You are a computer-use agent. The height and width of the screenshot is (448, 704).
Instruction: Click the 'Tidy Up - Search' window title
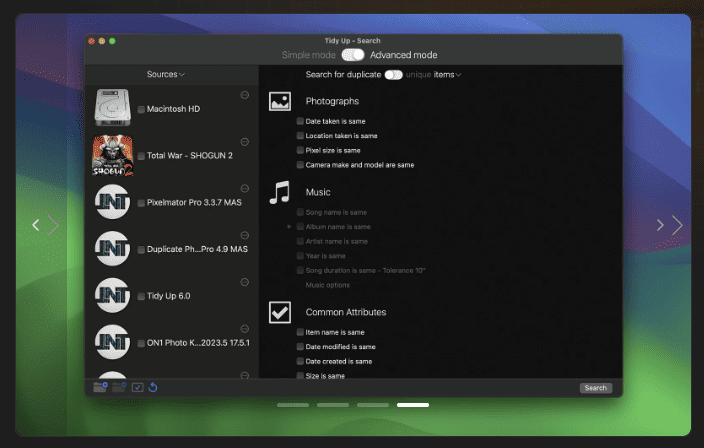coord(352,41)
